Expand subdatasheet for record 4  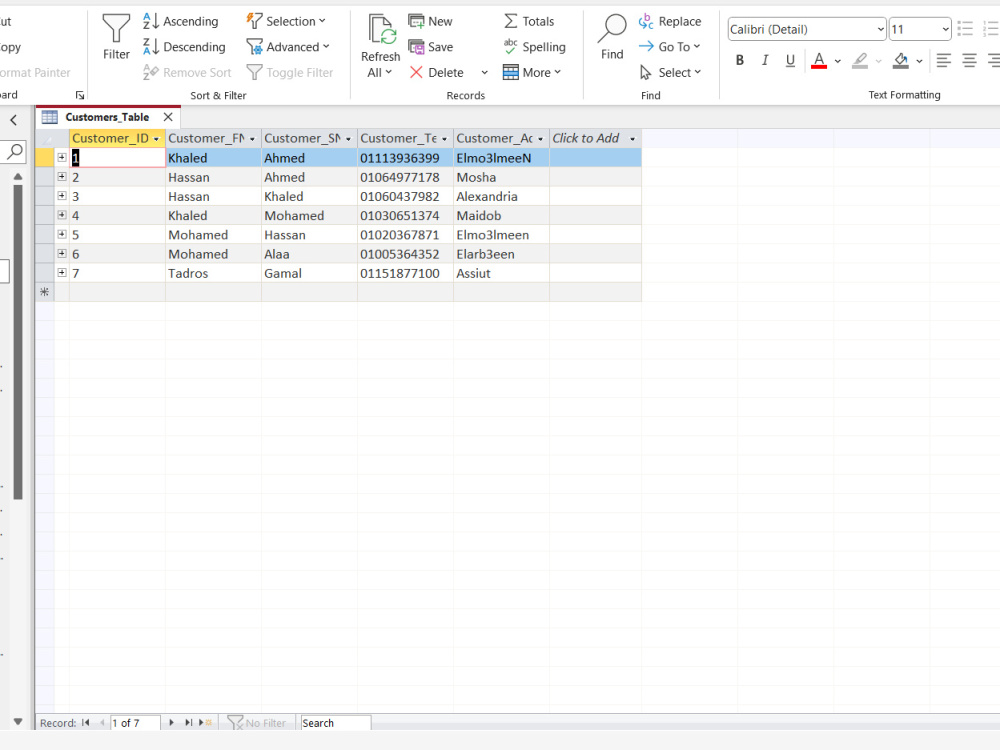pos(62,215)
